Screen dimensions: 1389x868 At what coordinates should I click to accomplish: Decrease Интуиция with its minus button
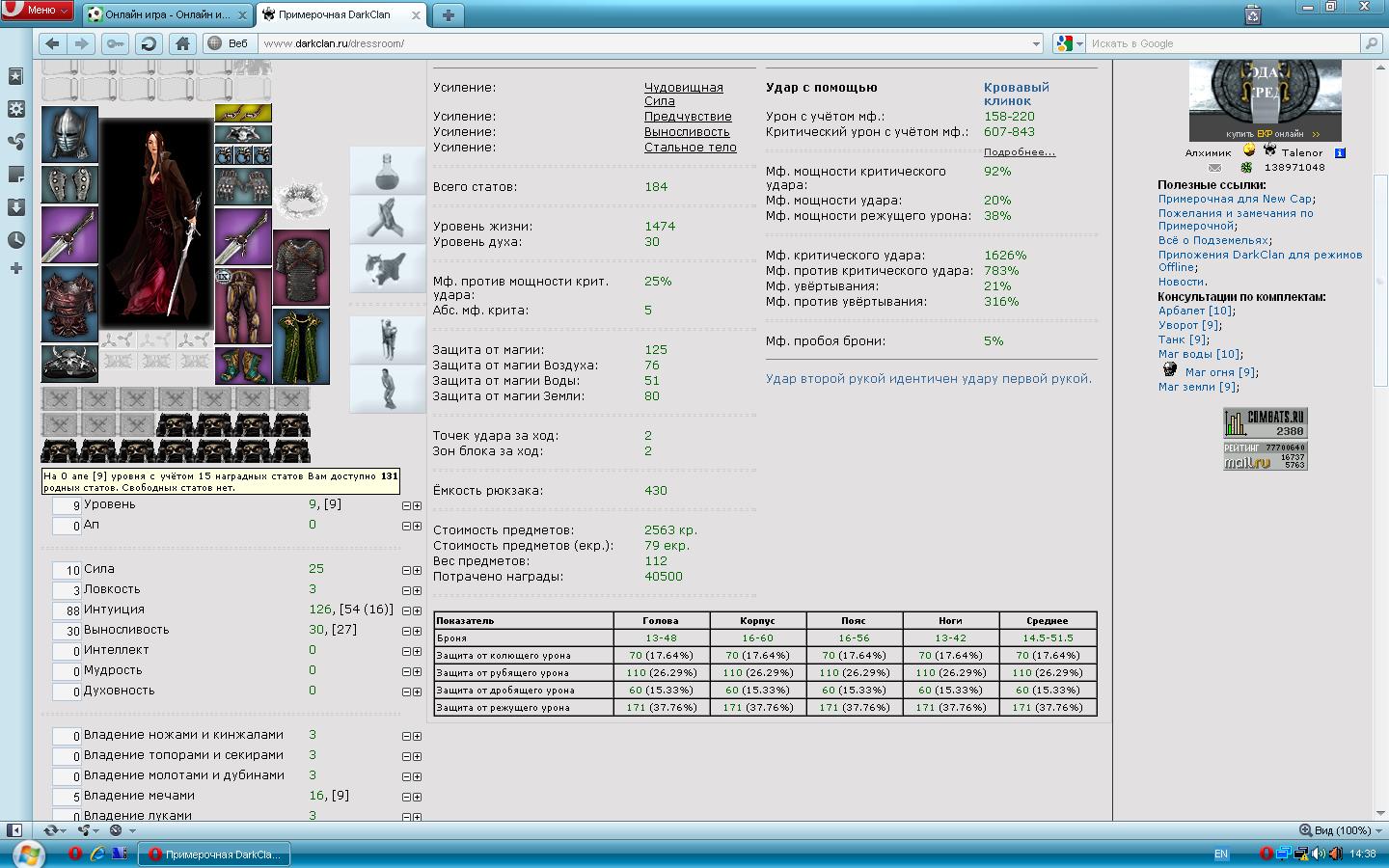pos(406,610)
